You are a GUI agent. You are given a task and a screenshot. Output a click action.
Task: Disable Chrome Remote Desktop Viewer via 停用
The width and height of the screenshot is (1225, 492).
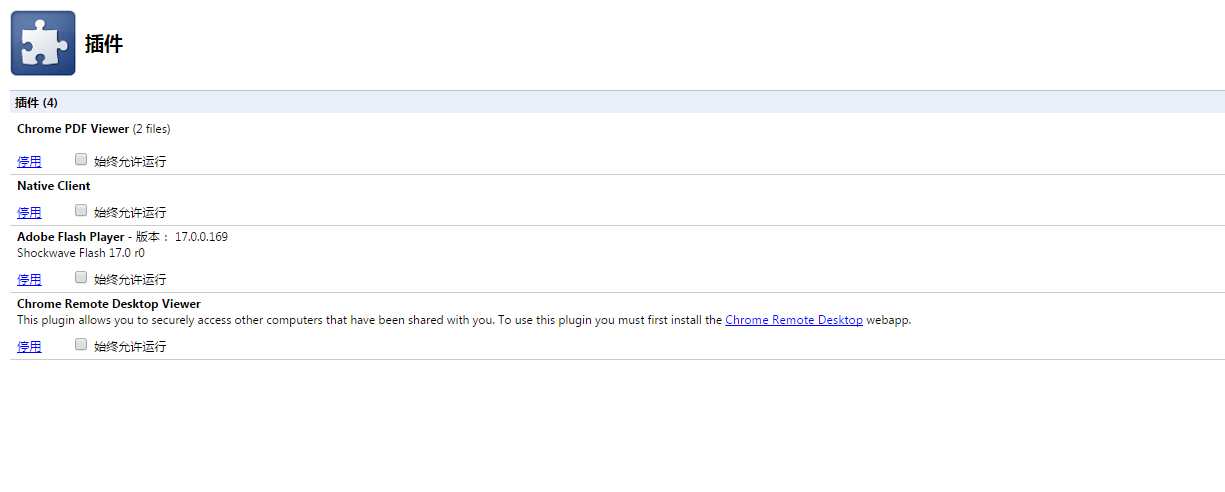click(x=29, y=347)
